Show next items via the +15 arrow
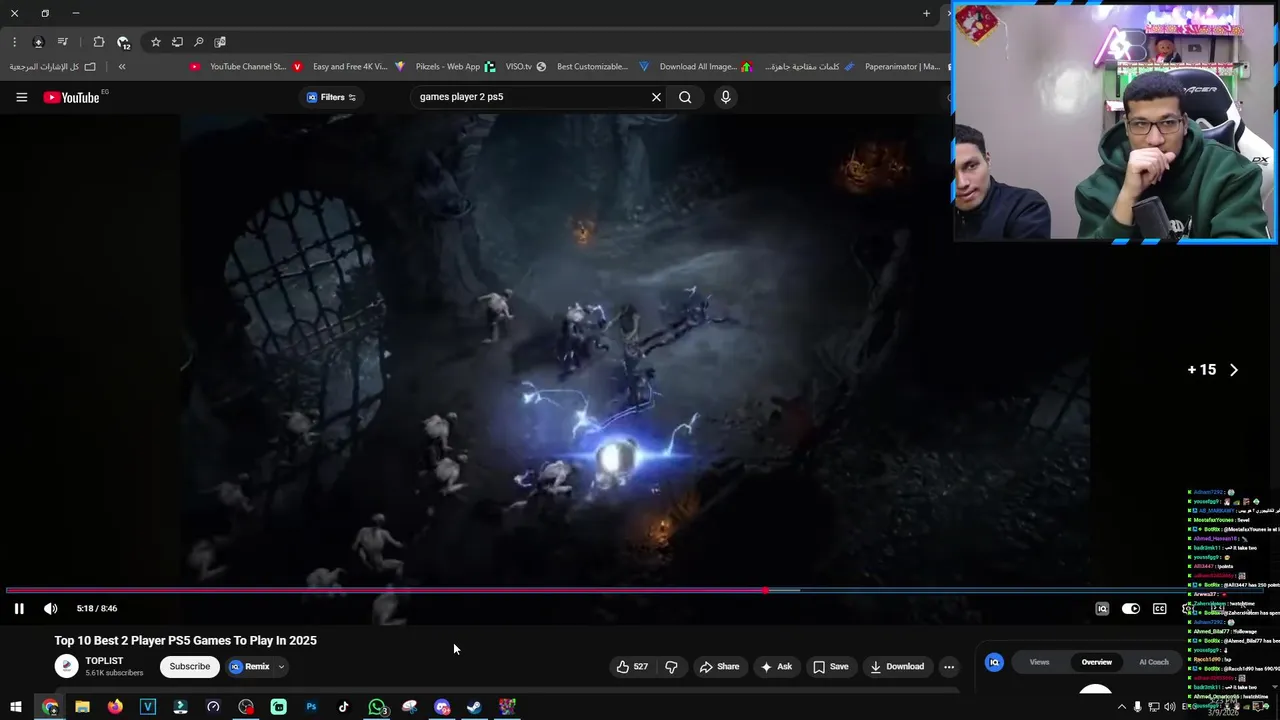Screen dimensions: 1280x720 tap(1233, 370)
